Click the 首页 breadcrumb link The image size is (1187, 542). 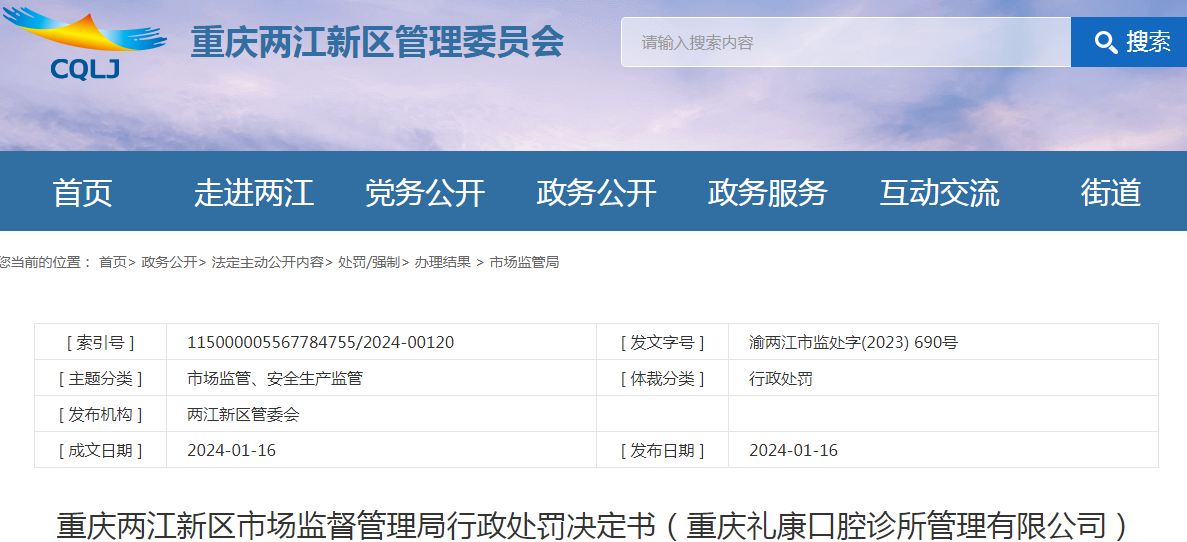tap(112, 262)
